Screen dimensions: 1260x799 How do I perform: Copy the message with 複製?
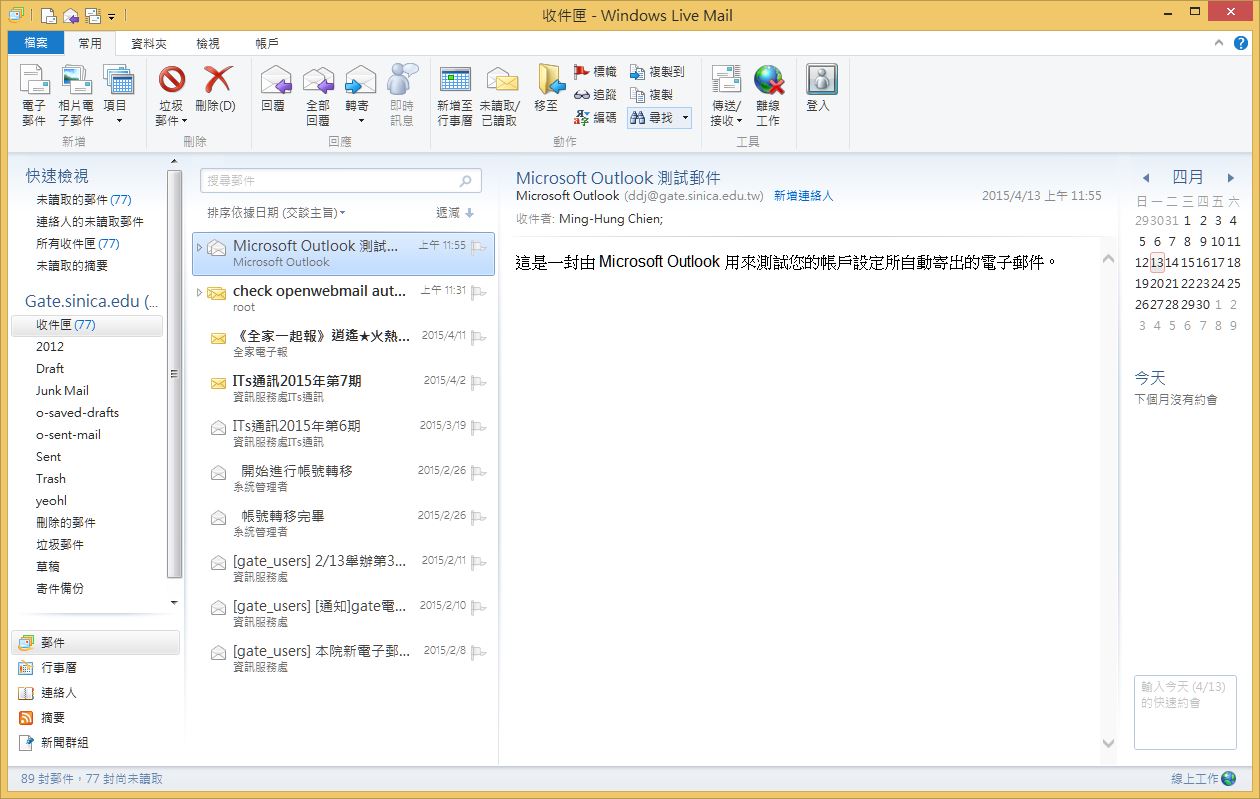(651, 94)
